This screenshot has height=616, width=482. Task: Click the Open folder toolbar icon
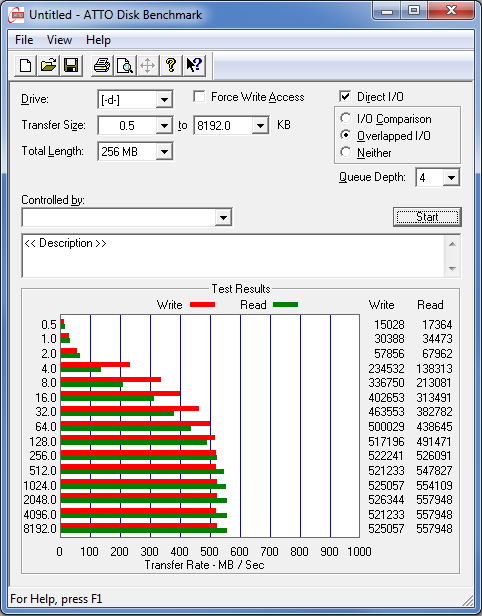(x=48, y=65)
